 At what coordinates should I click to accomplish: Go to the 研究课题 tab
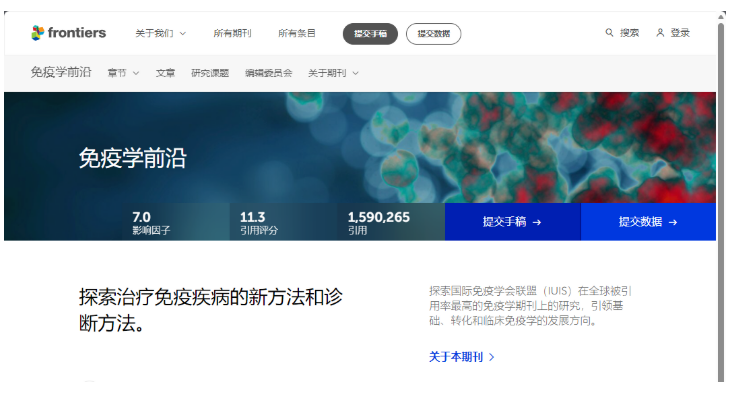coord(210,73)
